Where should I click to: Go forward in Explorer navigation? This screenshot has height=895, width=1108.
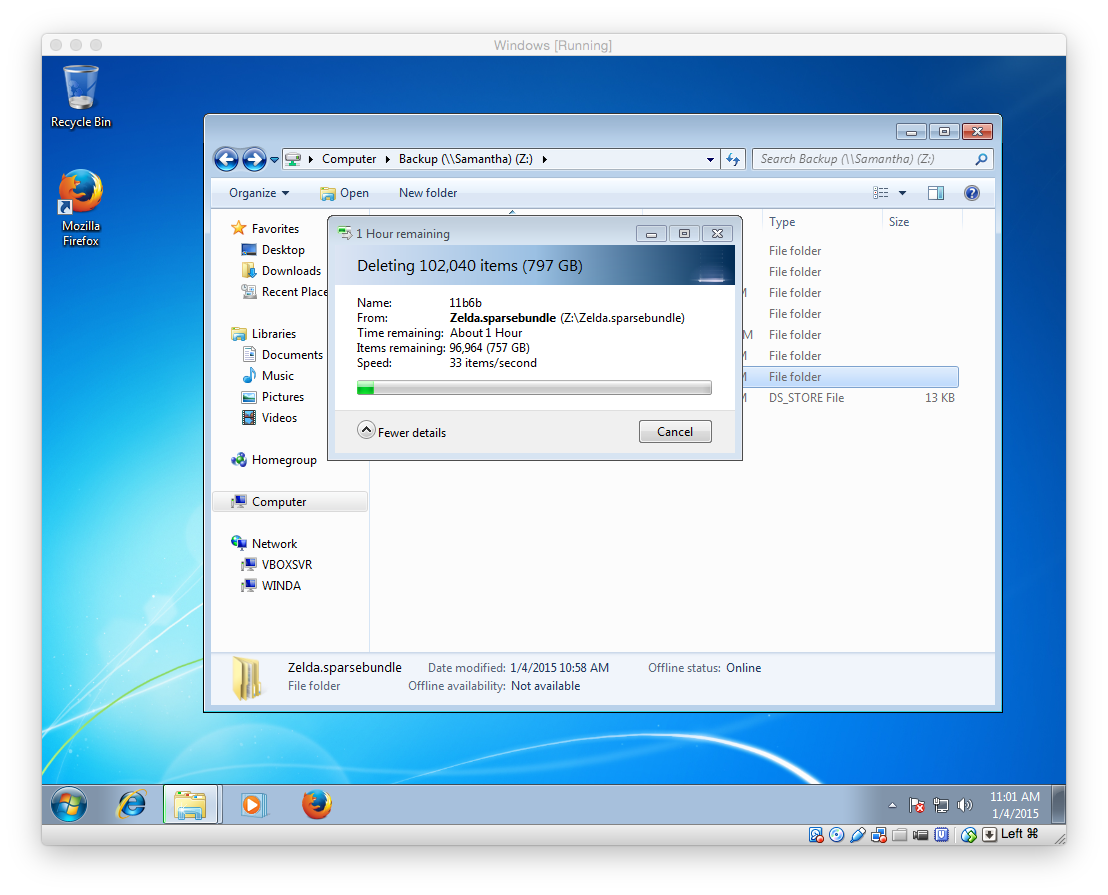pyautogui.click(x=254, y=160)
